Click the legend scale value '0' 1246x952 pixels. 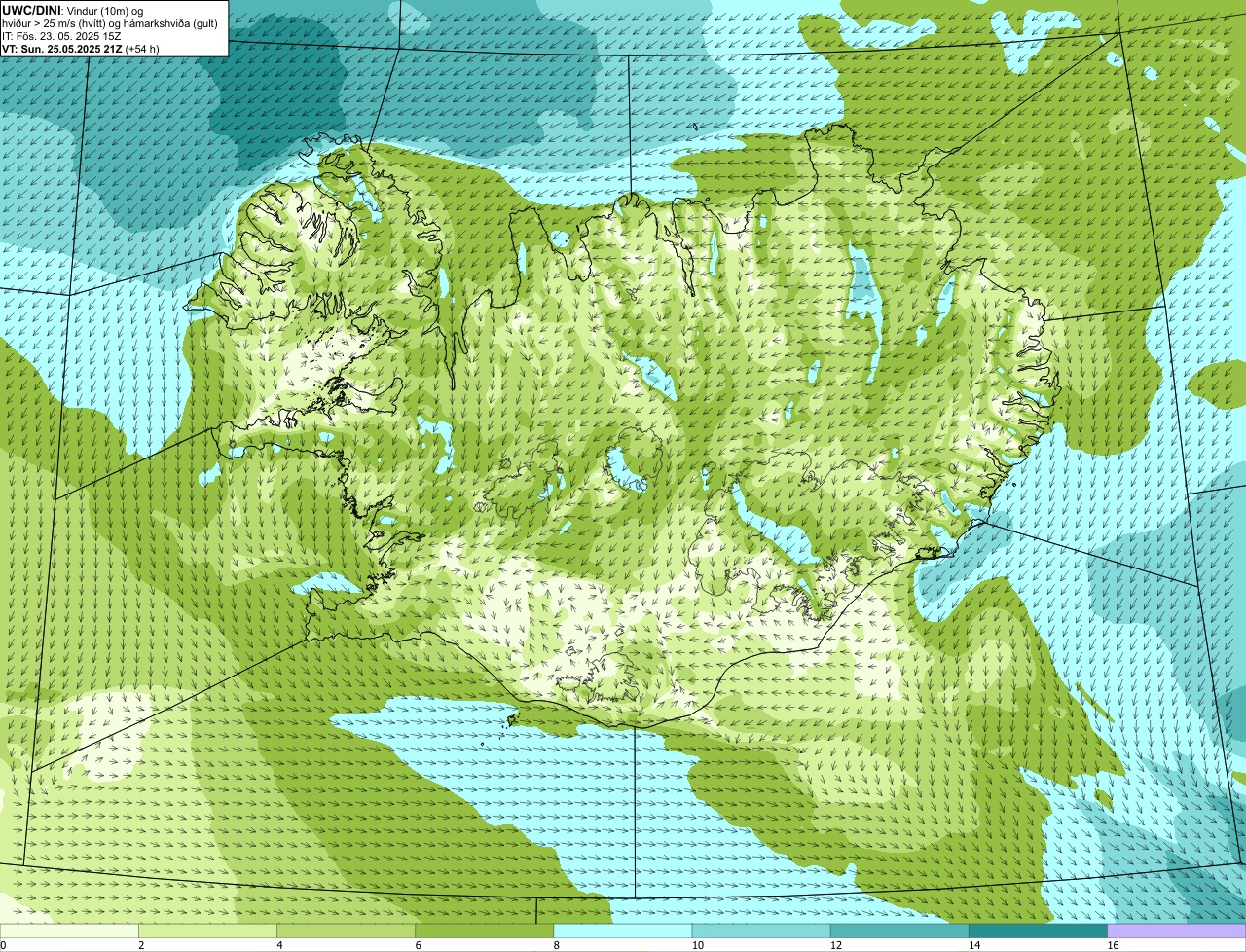[x=3, y=945]
